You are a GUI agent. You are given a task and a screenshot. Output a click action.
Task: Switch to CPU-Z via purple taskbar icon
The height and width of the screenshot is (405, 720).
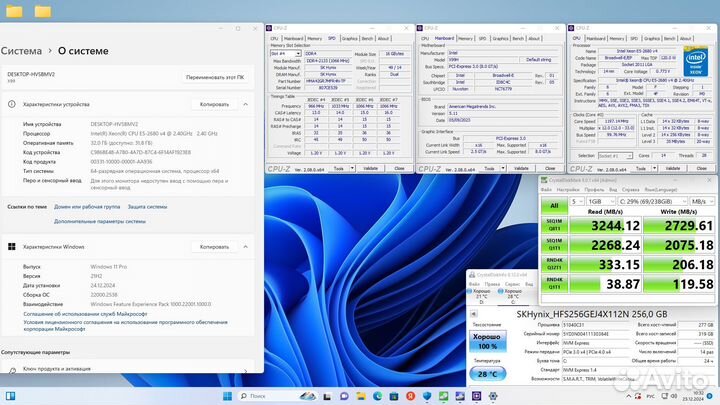coord(477,396)
